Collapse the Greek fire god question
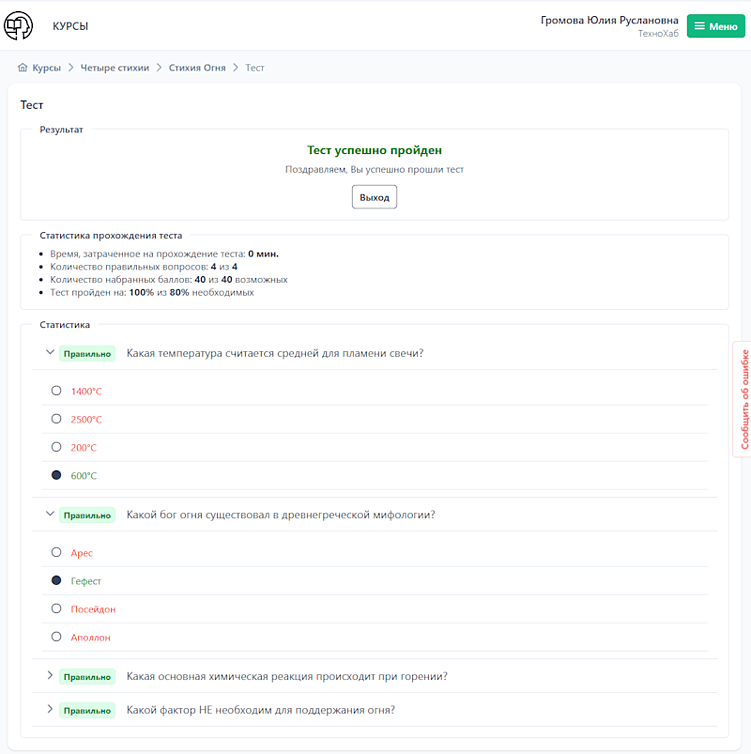Viewport: 751px width, 754px height. [50, 514]
